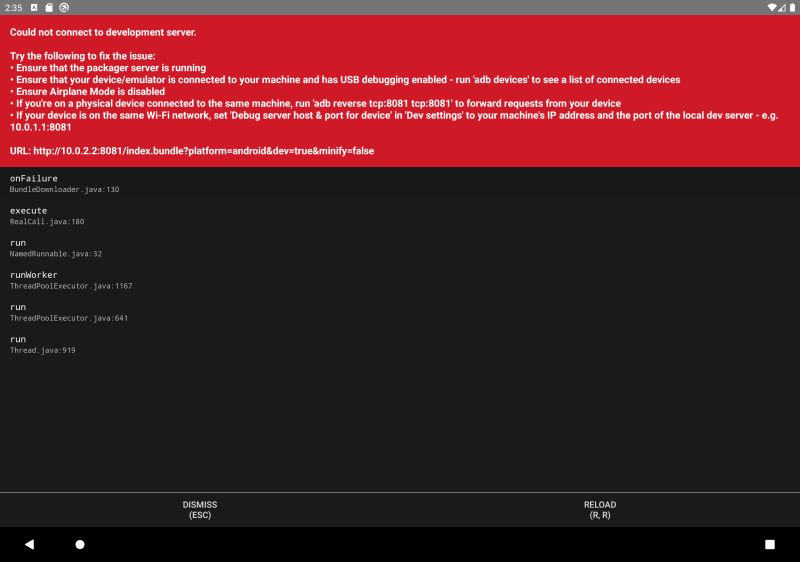Tap the battery status icon

[x=792, y=7]
